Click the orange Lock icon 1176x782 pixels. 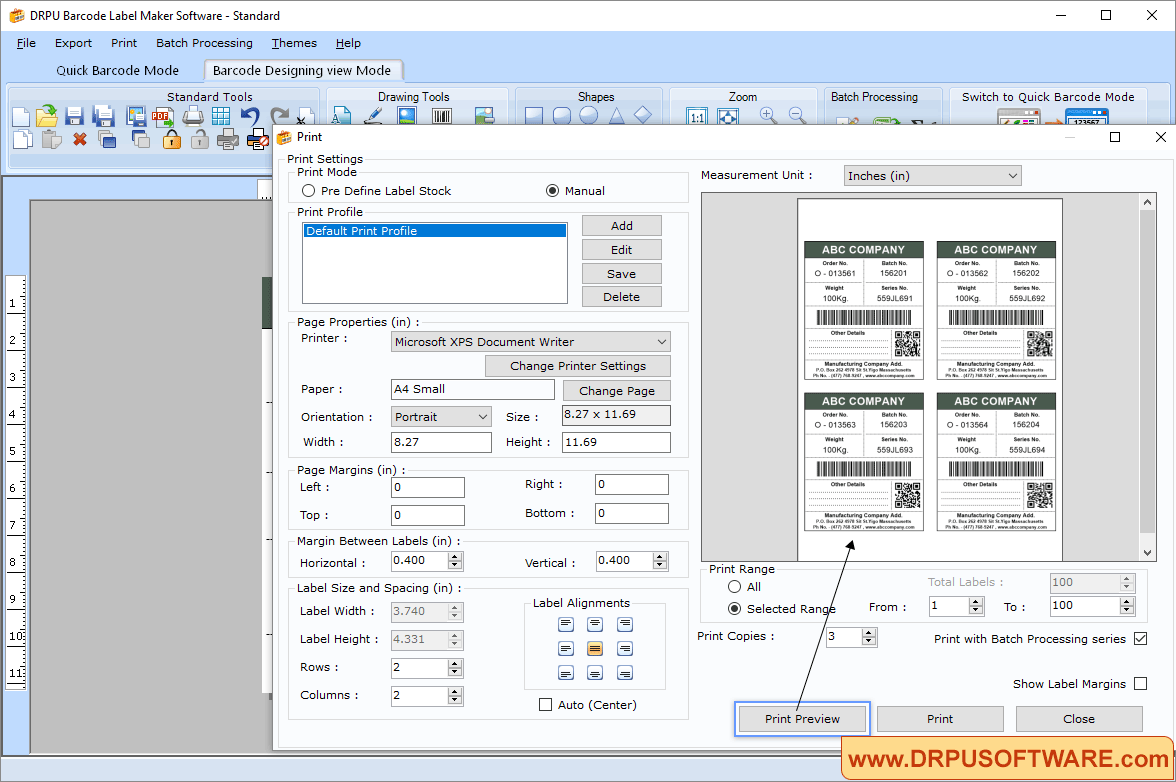pos(172,139)
